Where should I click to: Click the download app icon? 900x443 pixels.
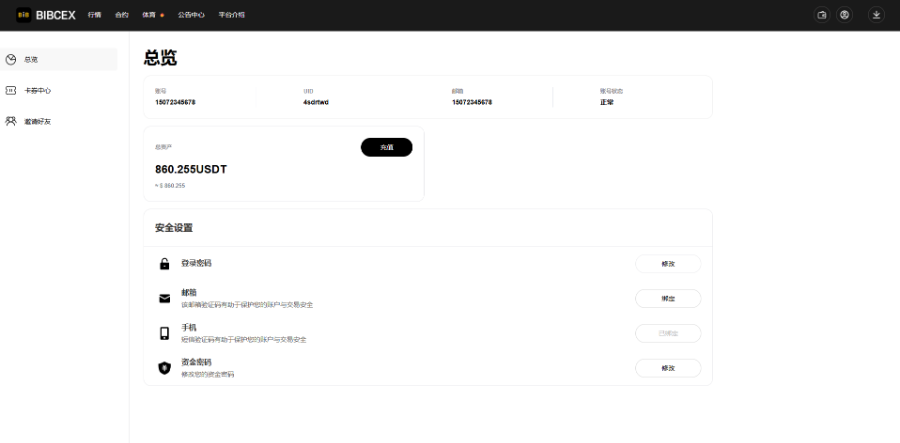[x=876, y=15]
